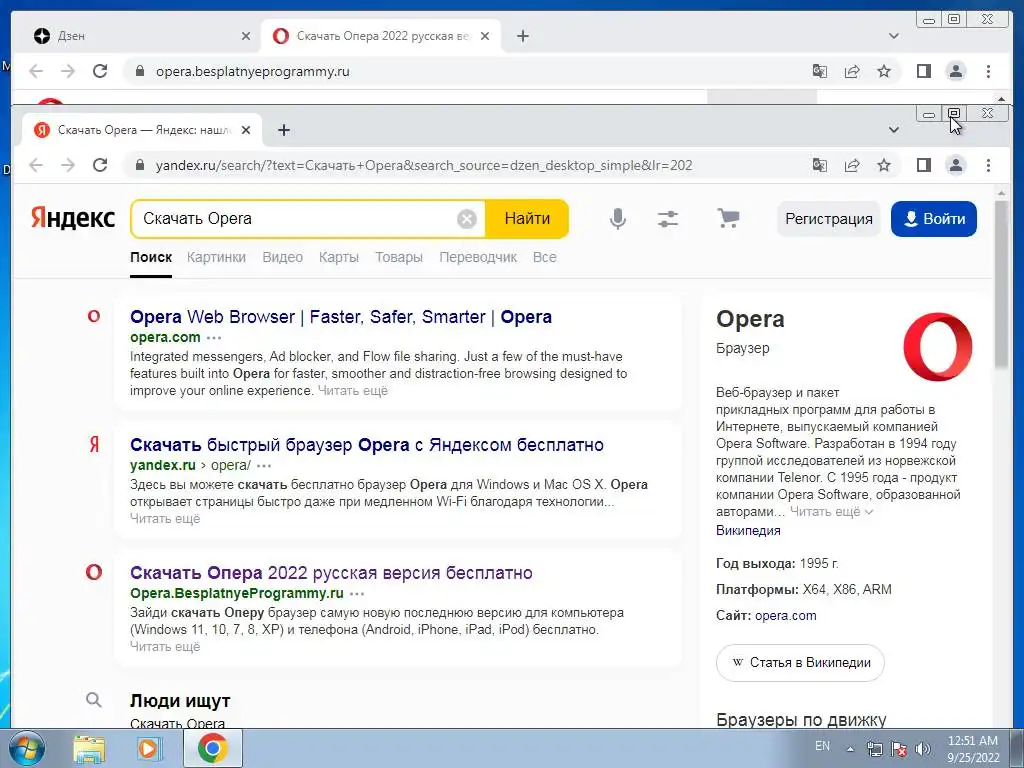Open Action Center flag in system tray
The height and width of the screenshot is (768, 1024).
pyautogui.click(x=899, y=748)
